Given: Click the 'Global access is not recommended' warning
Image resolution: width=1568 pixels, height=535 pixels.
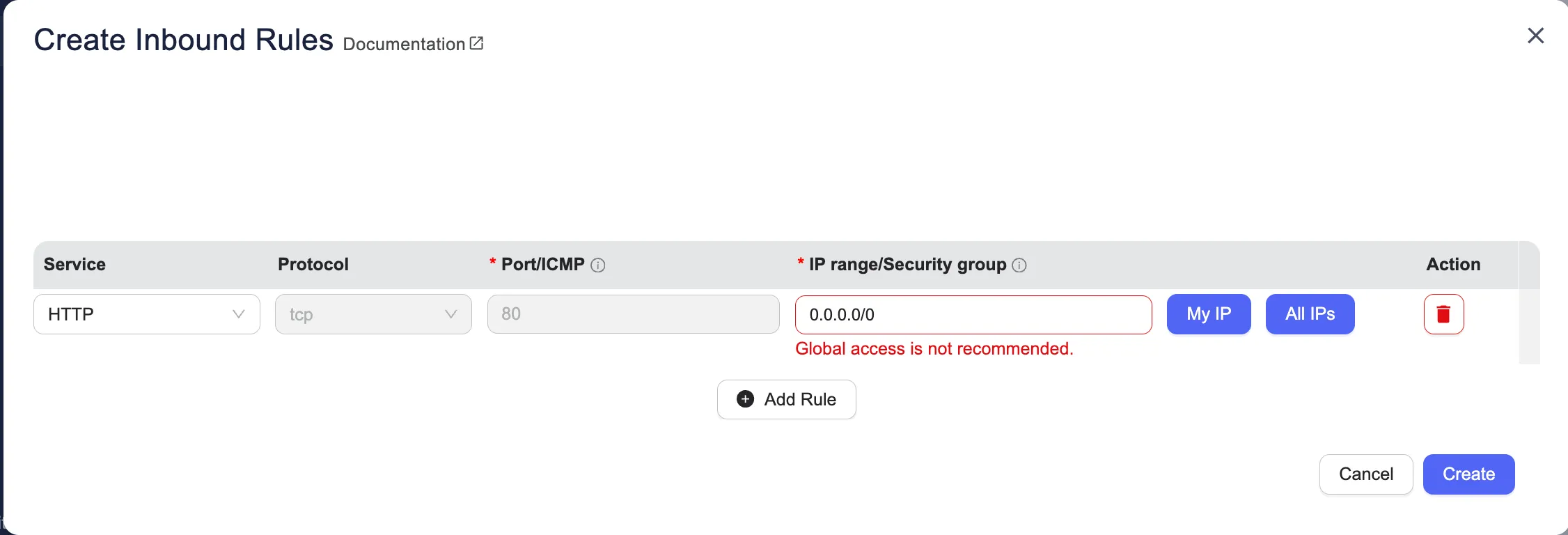Looking at the screenshot, I should [x=934, y=349].
